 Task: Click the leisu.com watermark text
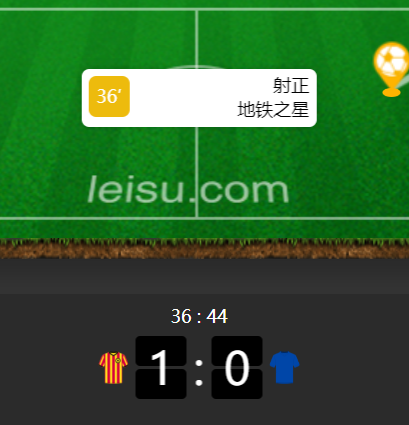[188, 189]
